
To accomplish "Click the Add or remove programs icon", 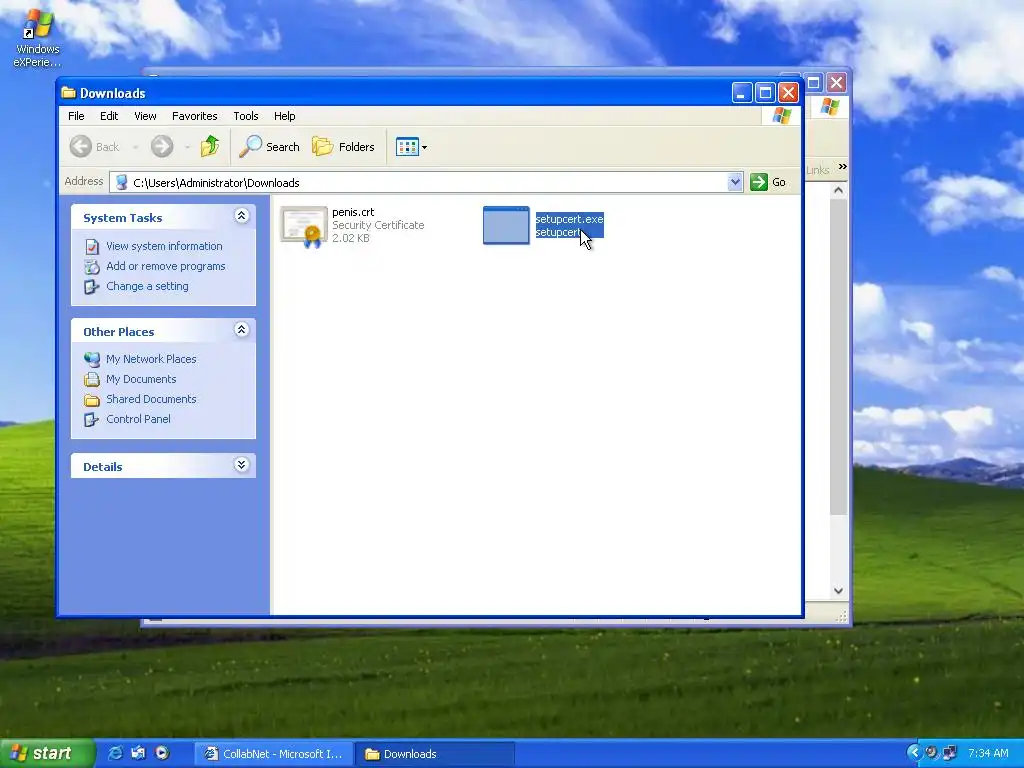I will 92,266.
